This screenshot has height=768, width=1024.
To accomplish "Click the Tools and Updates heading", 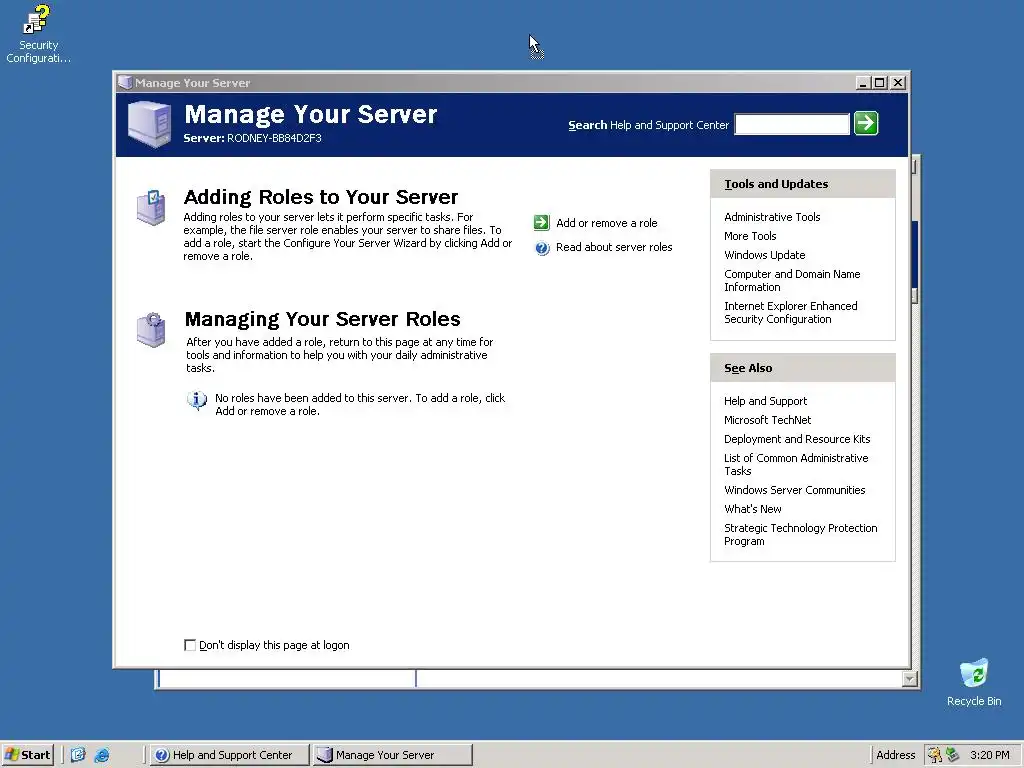I will click(x=776, y=184).
